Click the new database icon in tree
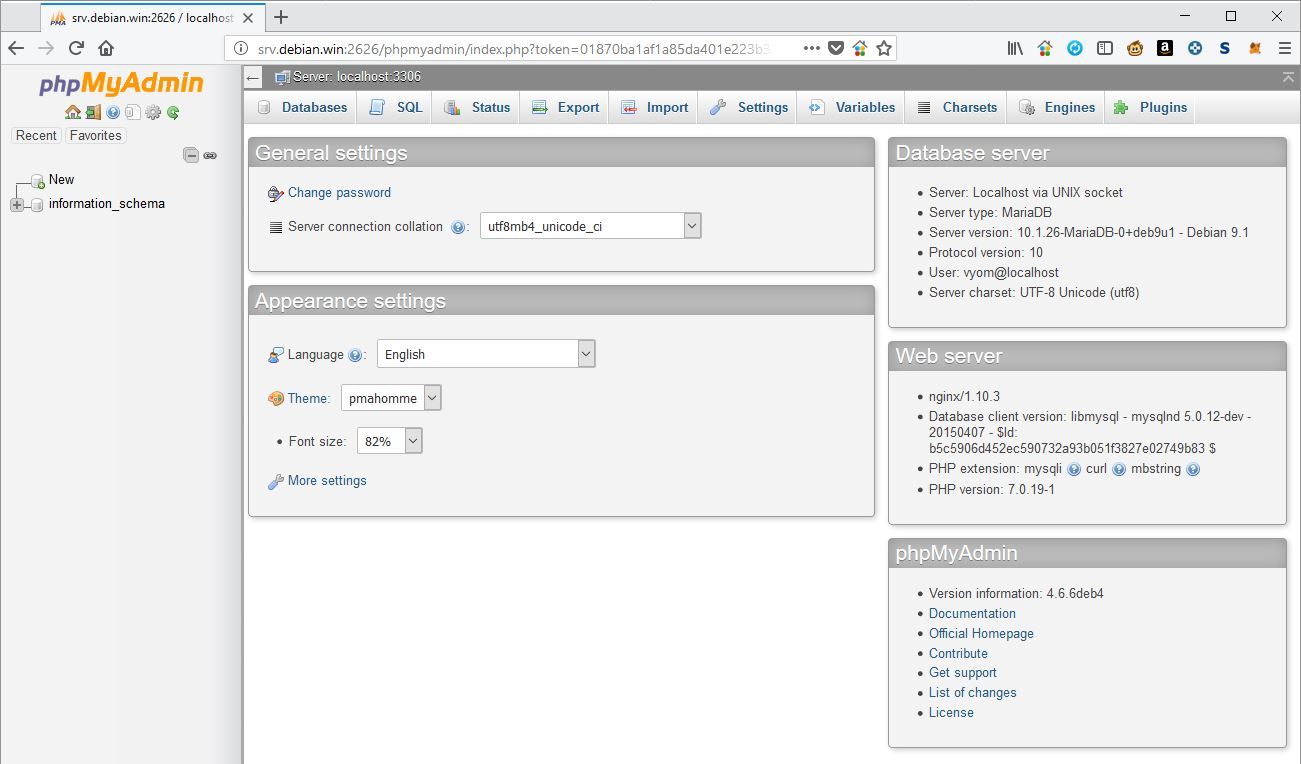 [x=38, y=181]
